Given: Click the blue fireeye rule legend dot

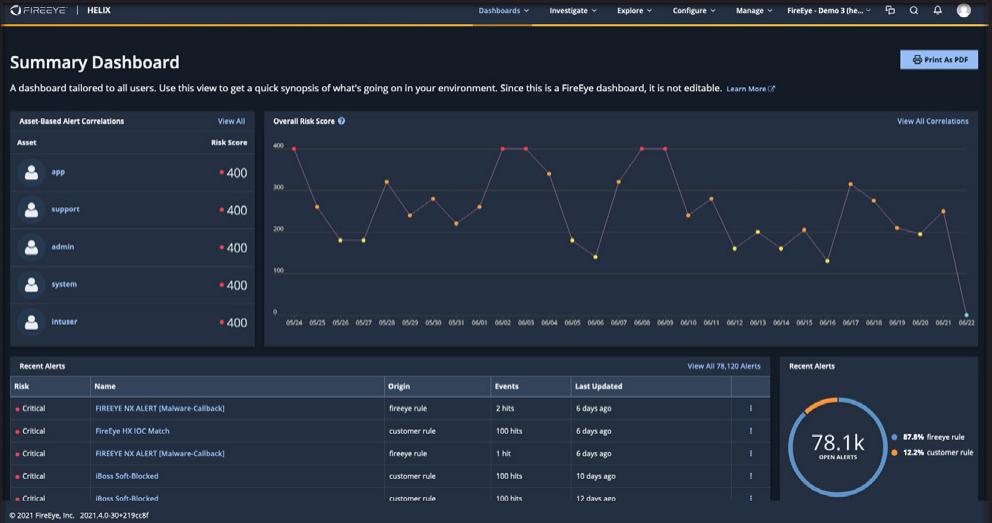Looking at the screenshot, I should pyautogui.click(x=894, y=437).
